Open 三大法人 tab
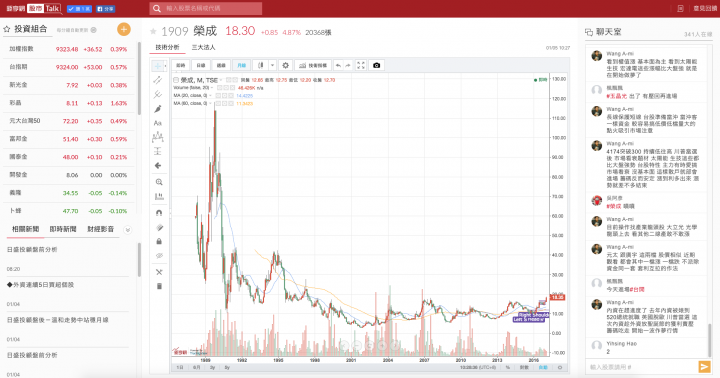Screen dimensions: 720x378 (x=203, y=47)
